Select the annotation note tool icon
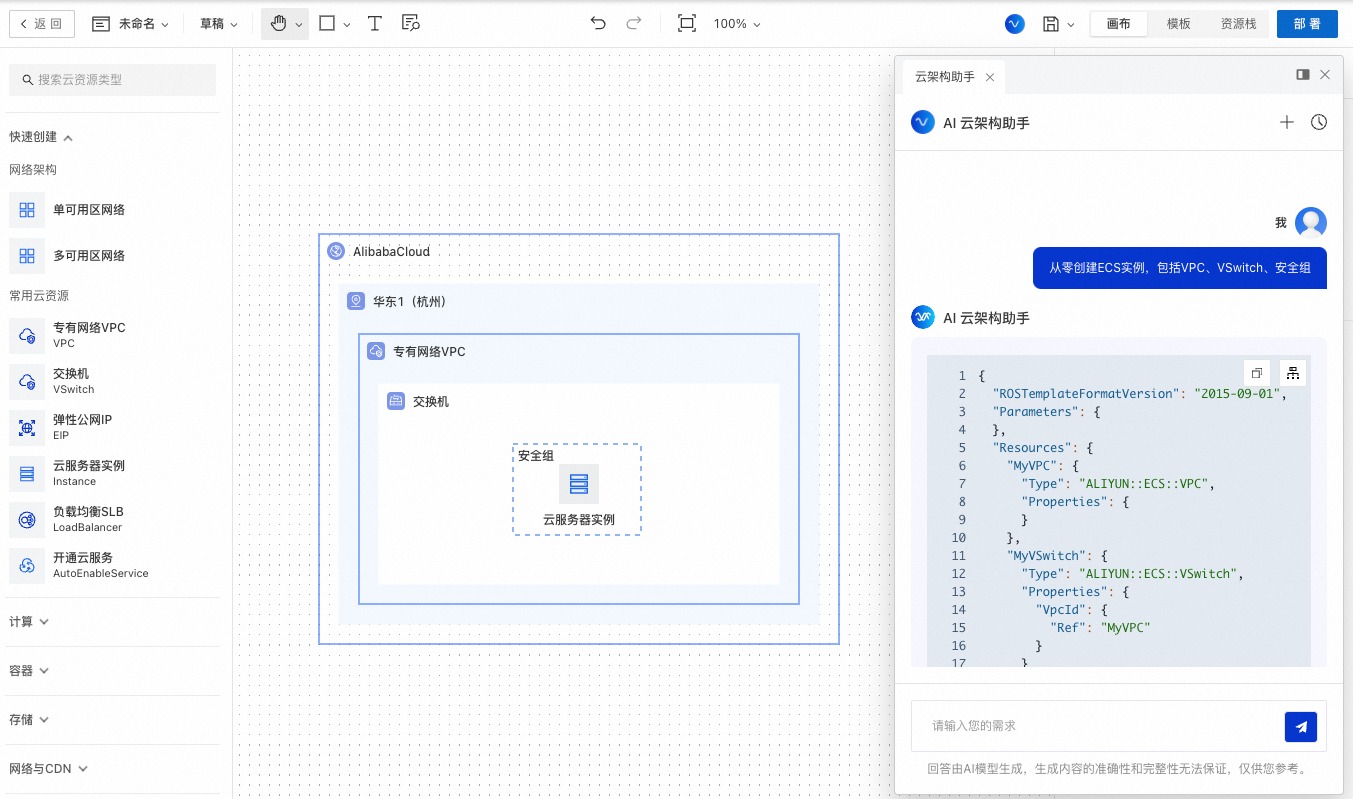Image resolution: width=1353 pixels, height=799 pixels. (410, 24)
